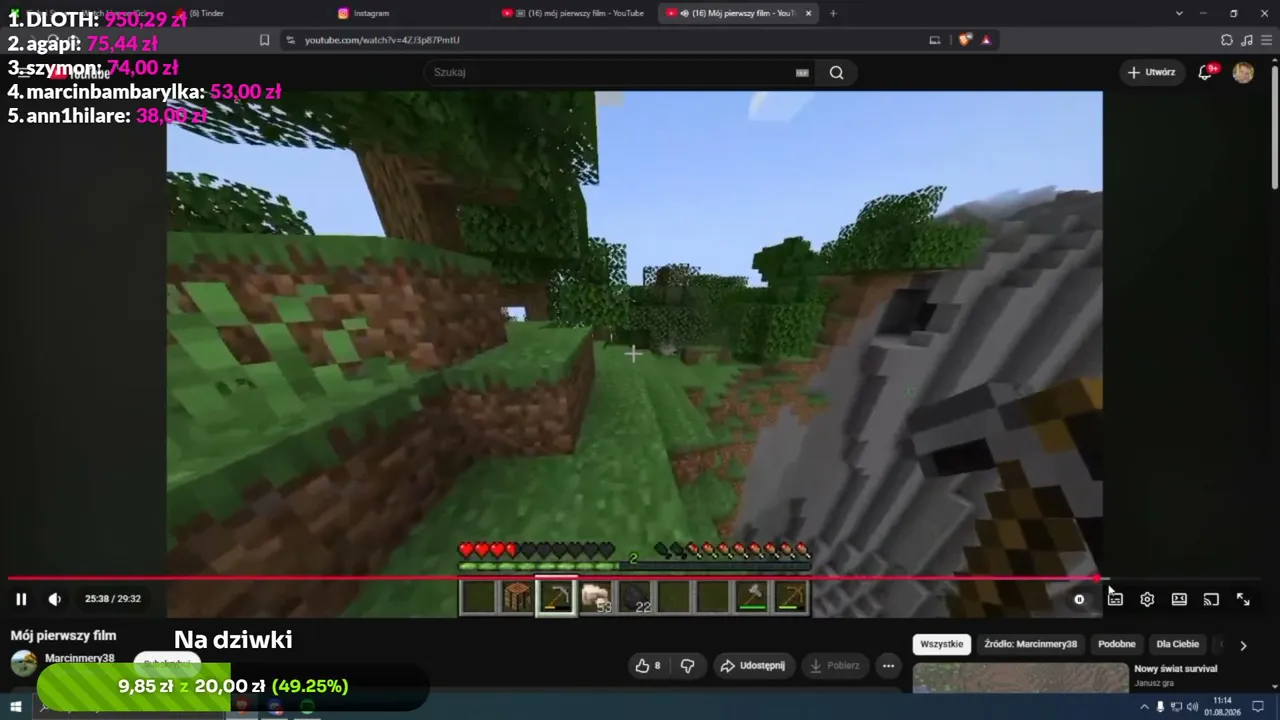The width and height of the screenshot is (1280, 720).
Task: Click the Pobierz download button
Action: point(834,666)
